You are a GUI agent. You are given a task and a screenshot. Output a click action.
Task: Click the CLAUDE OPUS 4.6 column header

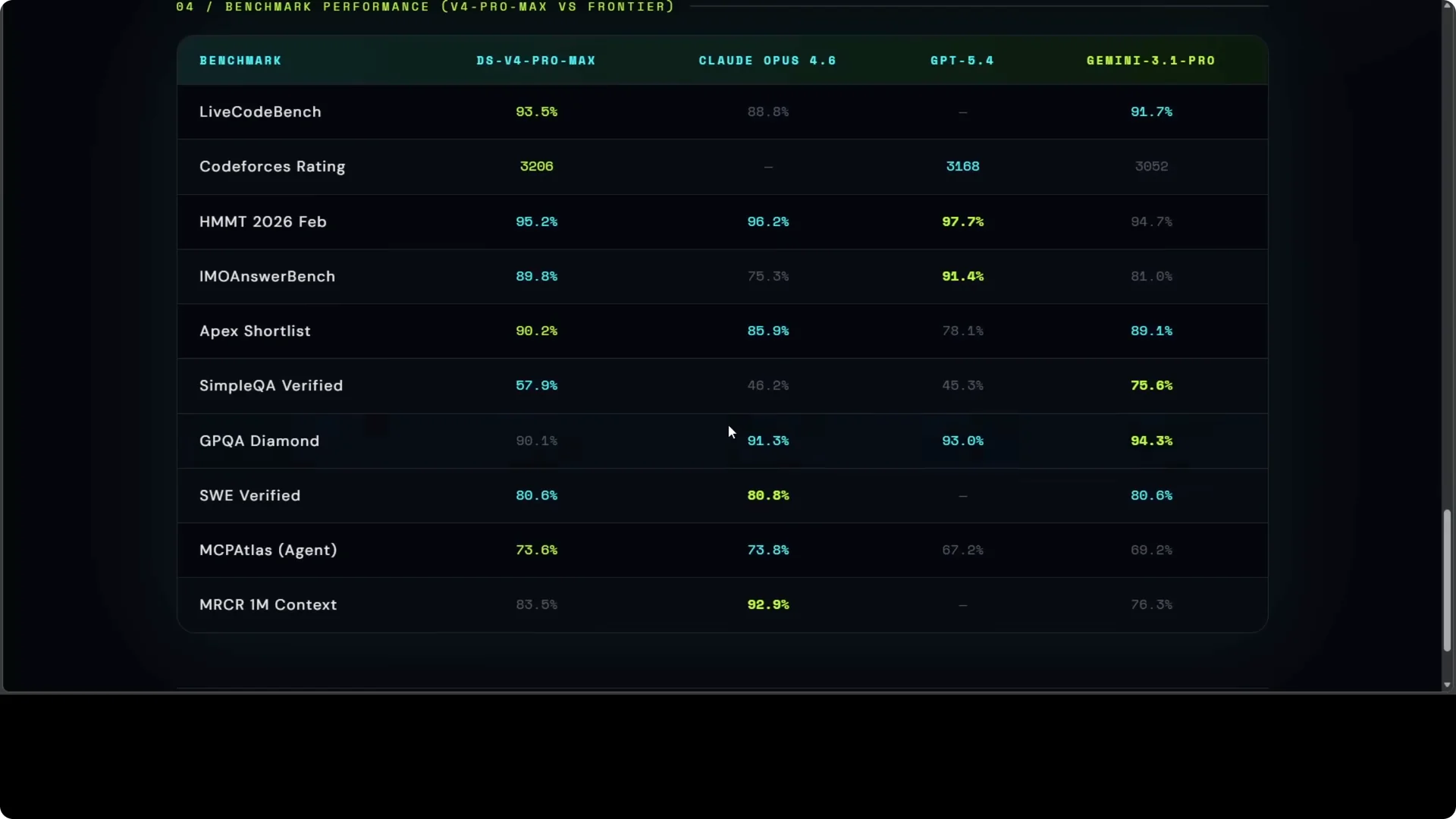pos(767,61)
